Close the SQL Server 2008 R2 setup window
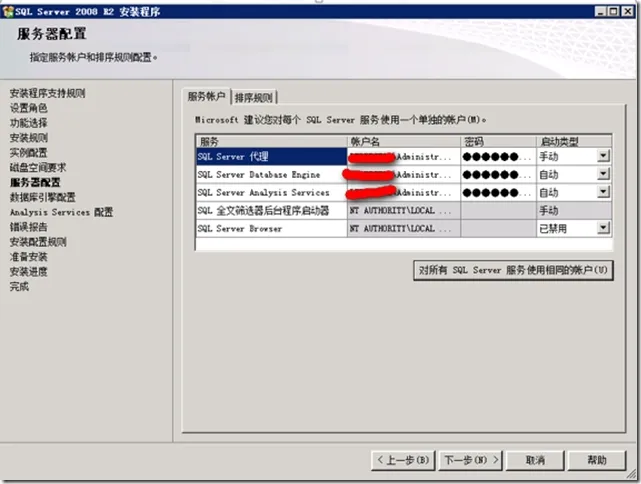The image size is (641, 484). 628,11
